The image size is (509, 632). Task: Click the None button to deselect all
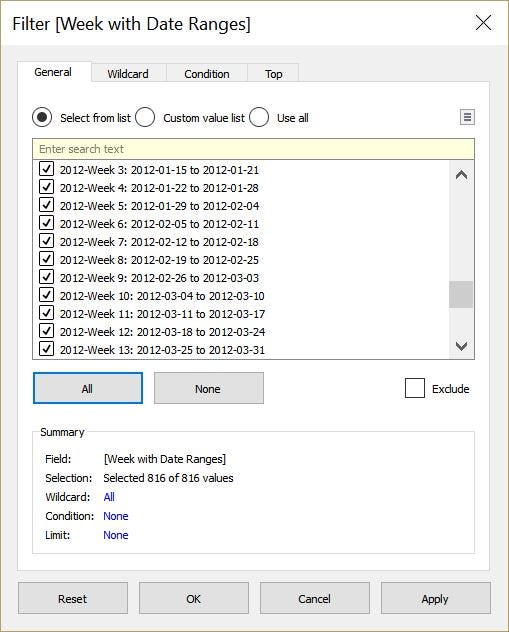208,388
